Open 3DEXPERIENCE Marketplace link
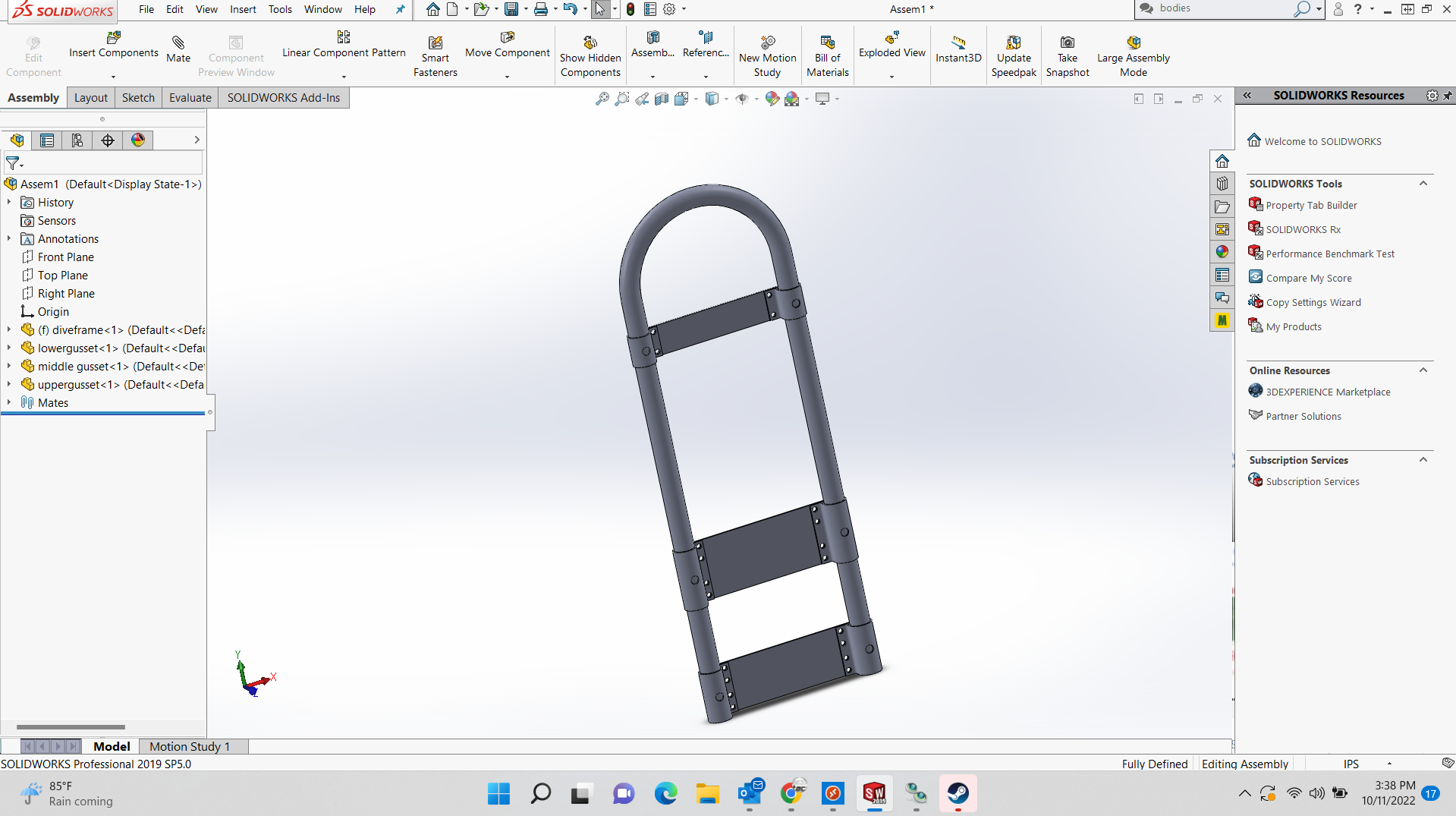 click(1328, 392)
